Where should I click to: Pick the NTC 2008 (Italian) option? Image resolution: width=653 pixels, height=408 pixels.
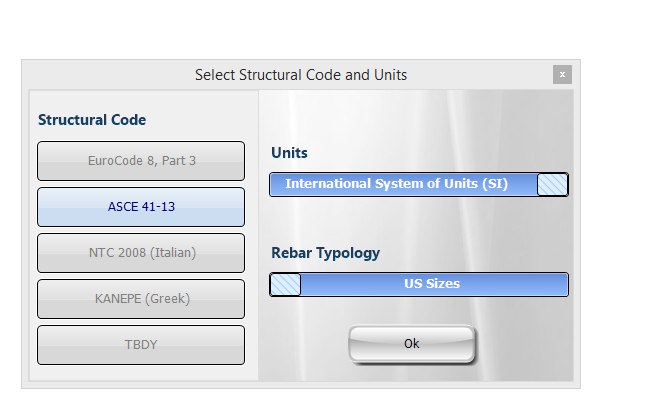(141, 253)
